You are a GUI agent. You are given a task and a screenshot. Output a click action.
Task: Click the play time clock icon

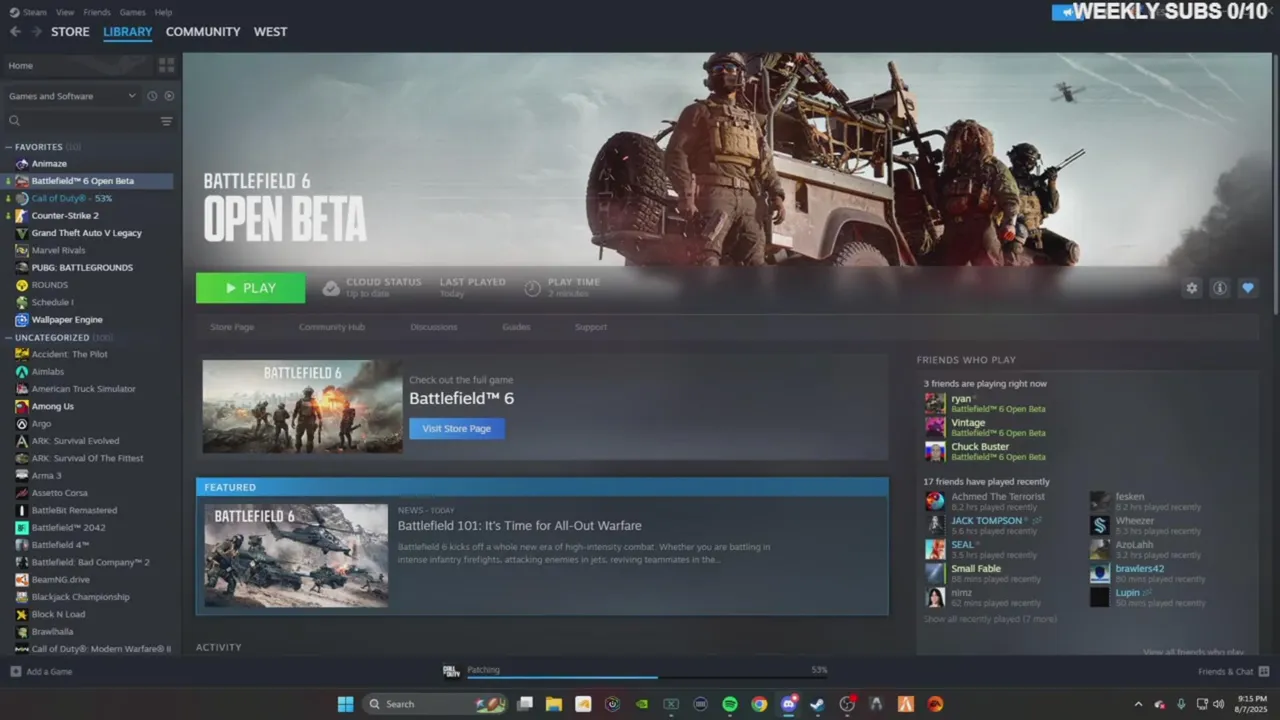(533, 288)
